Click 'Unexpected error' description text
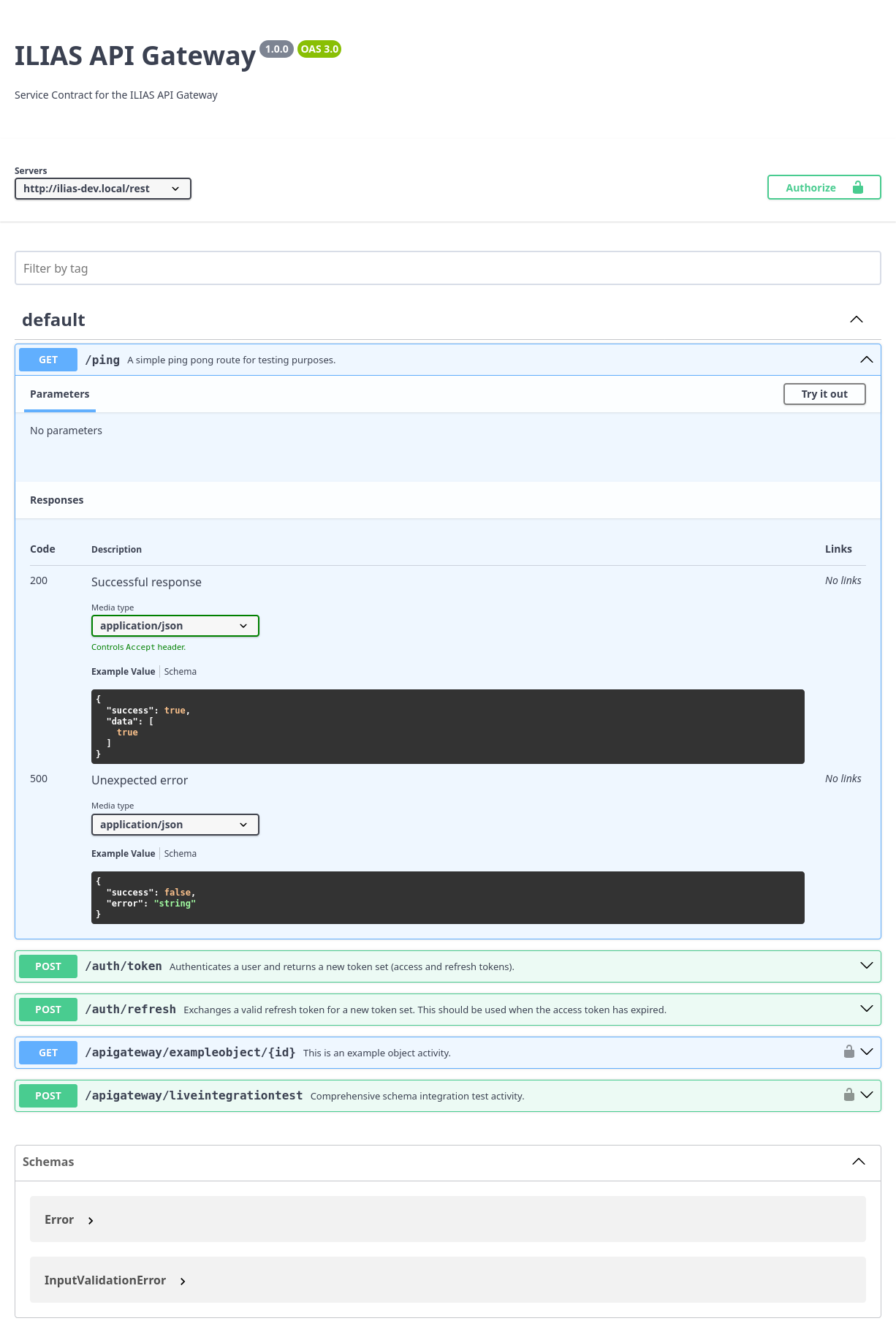The width and height of the screenshot is (896, 1340). pos(140,780)
